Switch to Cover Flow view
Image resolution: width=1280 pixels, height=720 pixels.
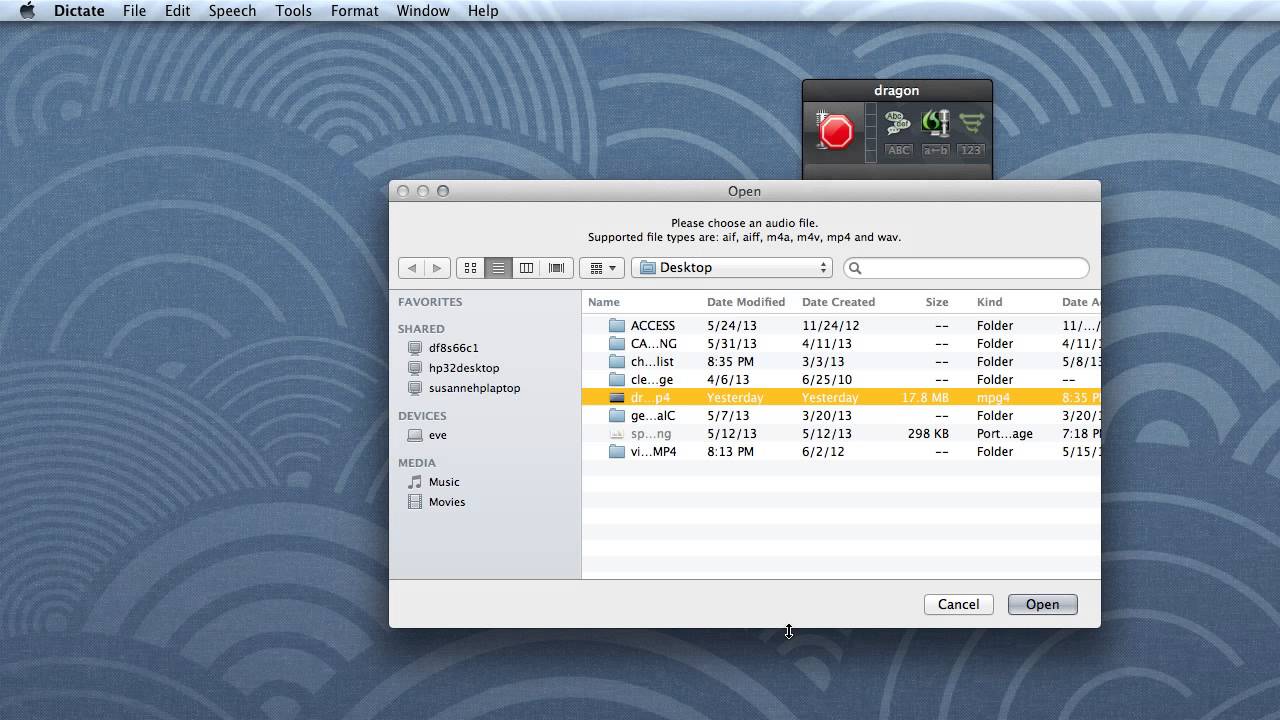click(x=556, y=268)
